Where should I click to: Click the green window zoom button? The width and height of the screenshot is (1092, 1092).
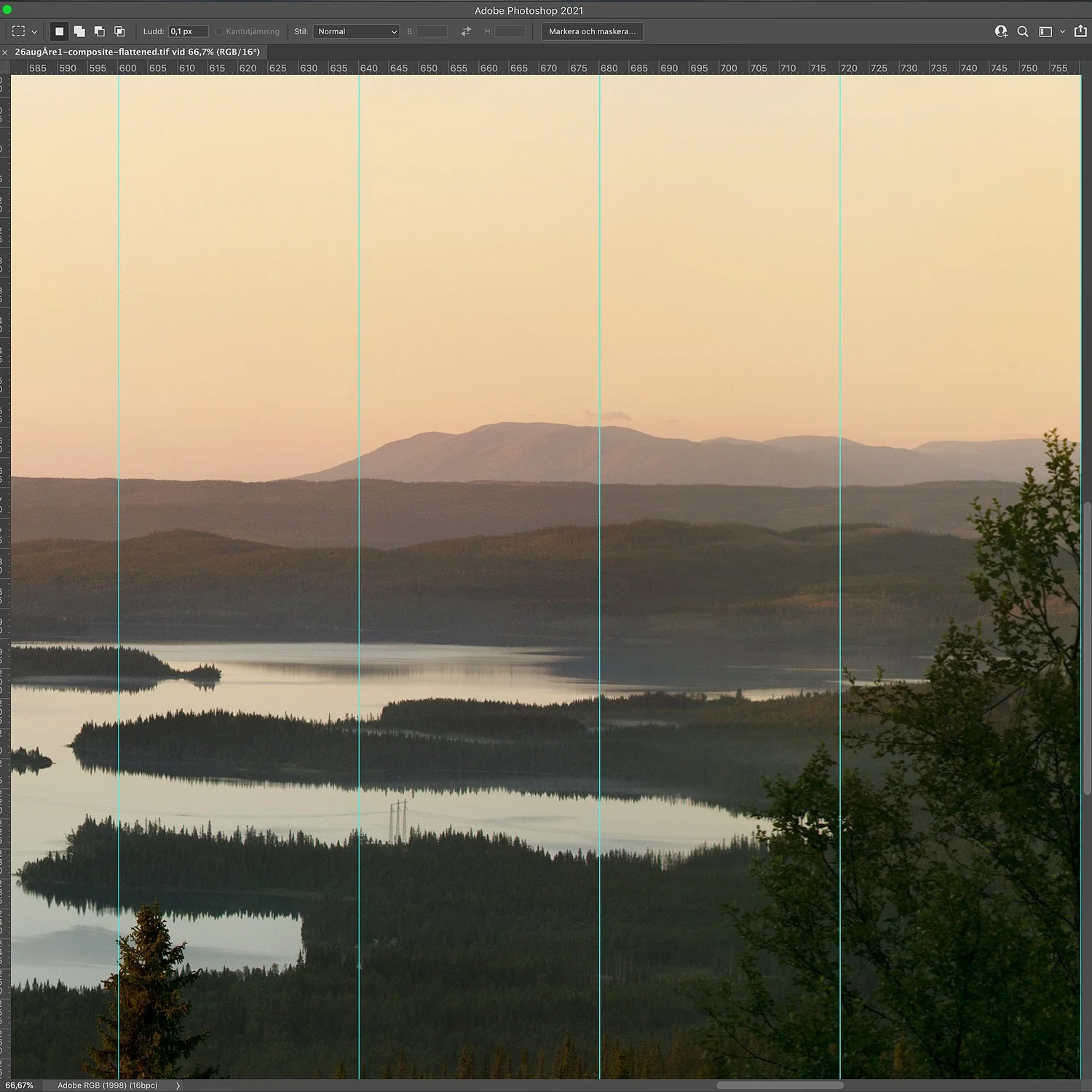click(7, 9)
